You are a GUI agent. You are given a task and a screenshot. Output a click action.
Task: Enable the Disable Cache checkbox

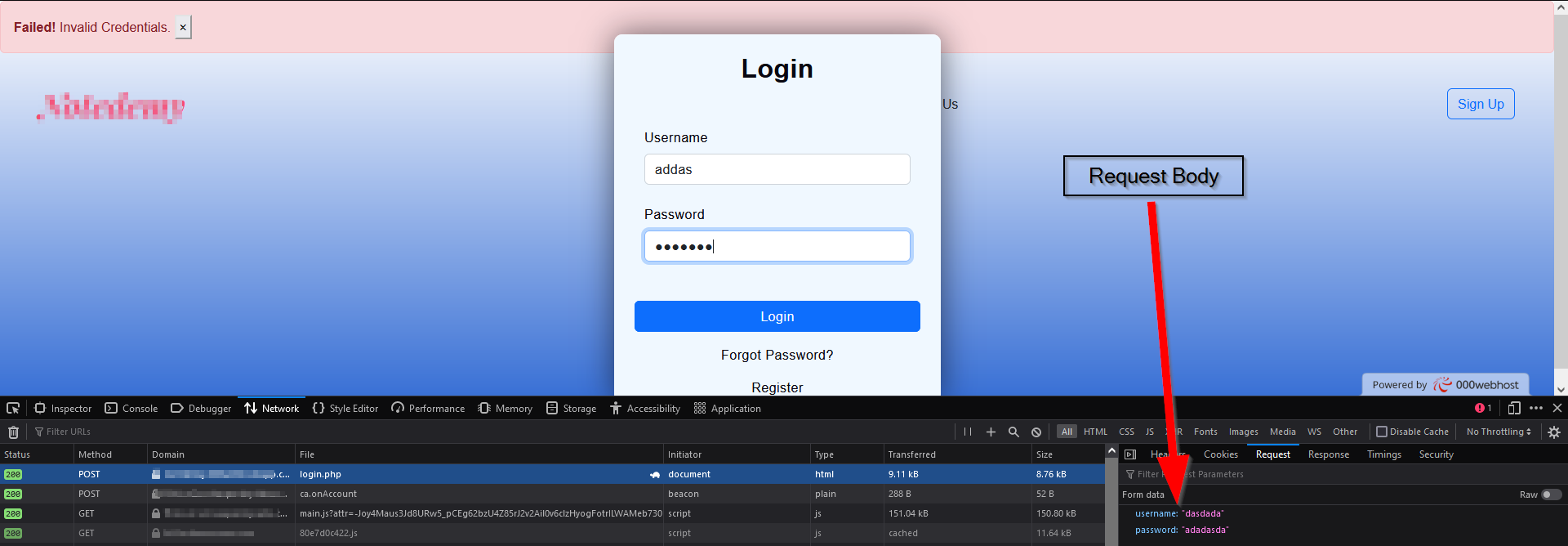1382,432
